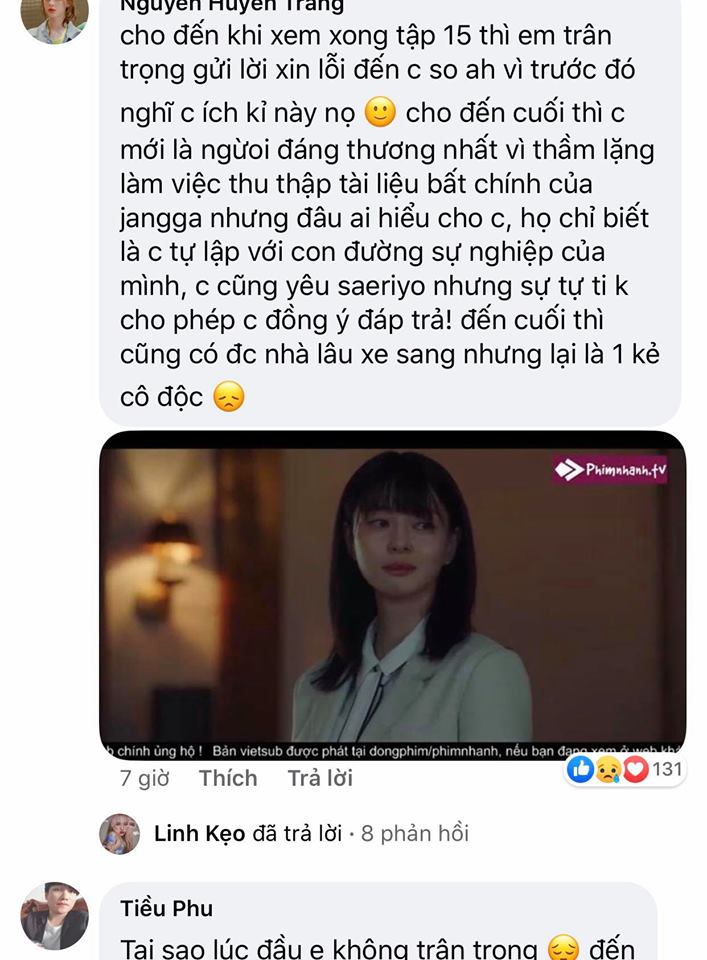Expand the 8 phản hồi replies
707x960 pixels.
pos(415,833)
